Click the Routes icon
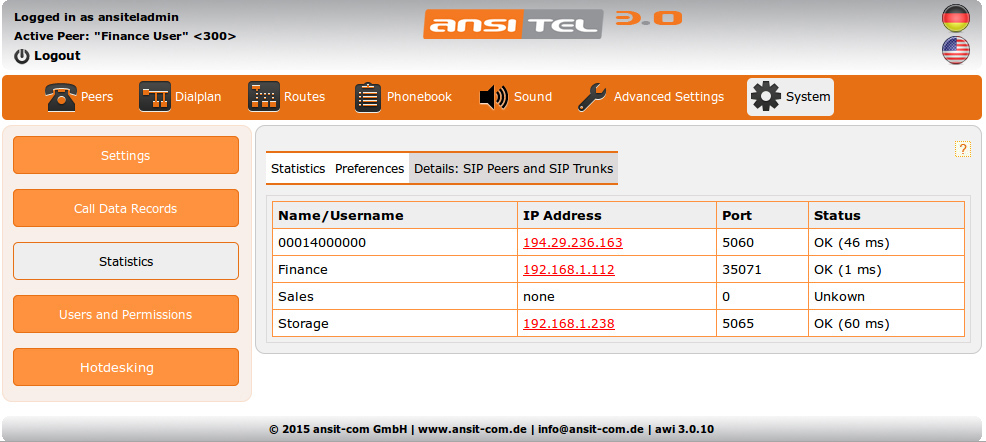Image resolution: width=986 pixels, height=442 pixels. click(264, 97)
